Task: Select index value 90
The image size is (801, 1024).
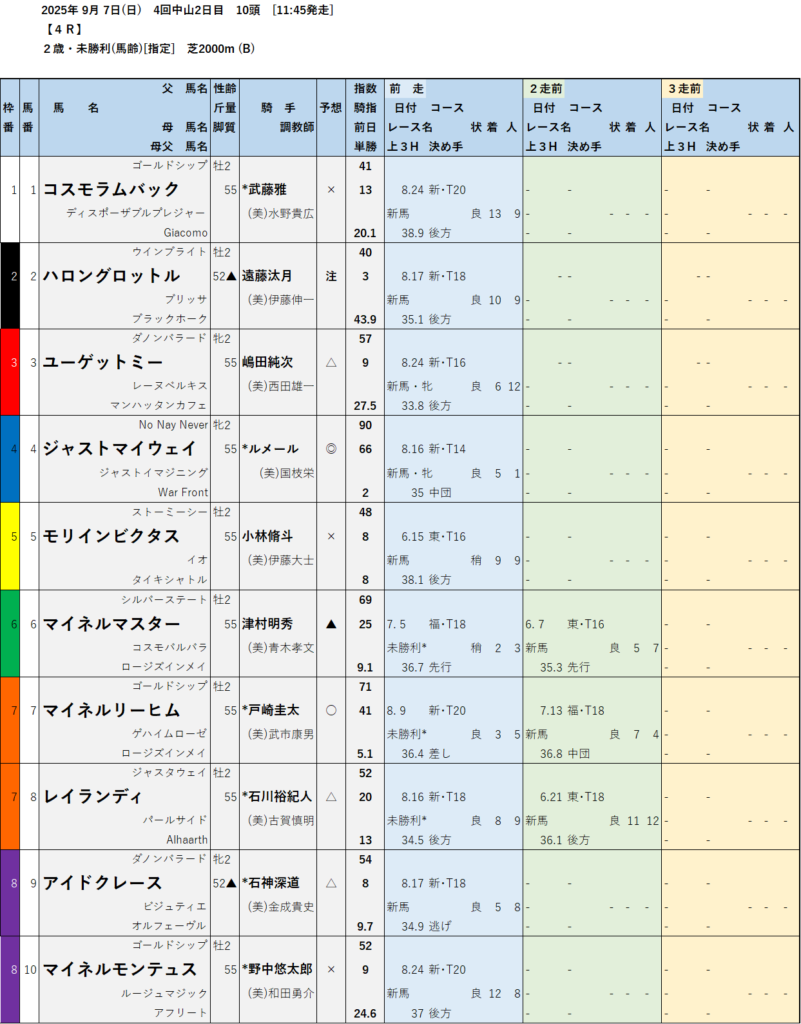Action: (365, 425)
